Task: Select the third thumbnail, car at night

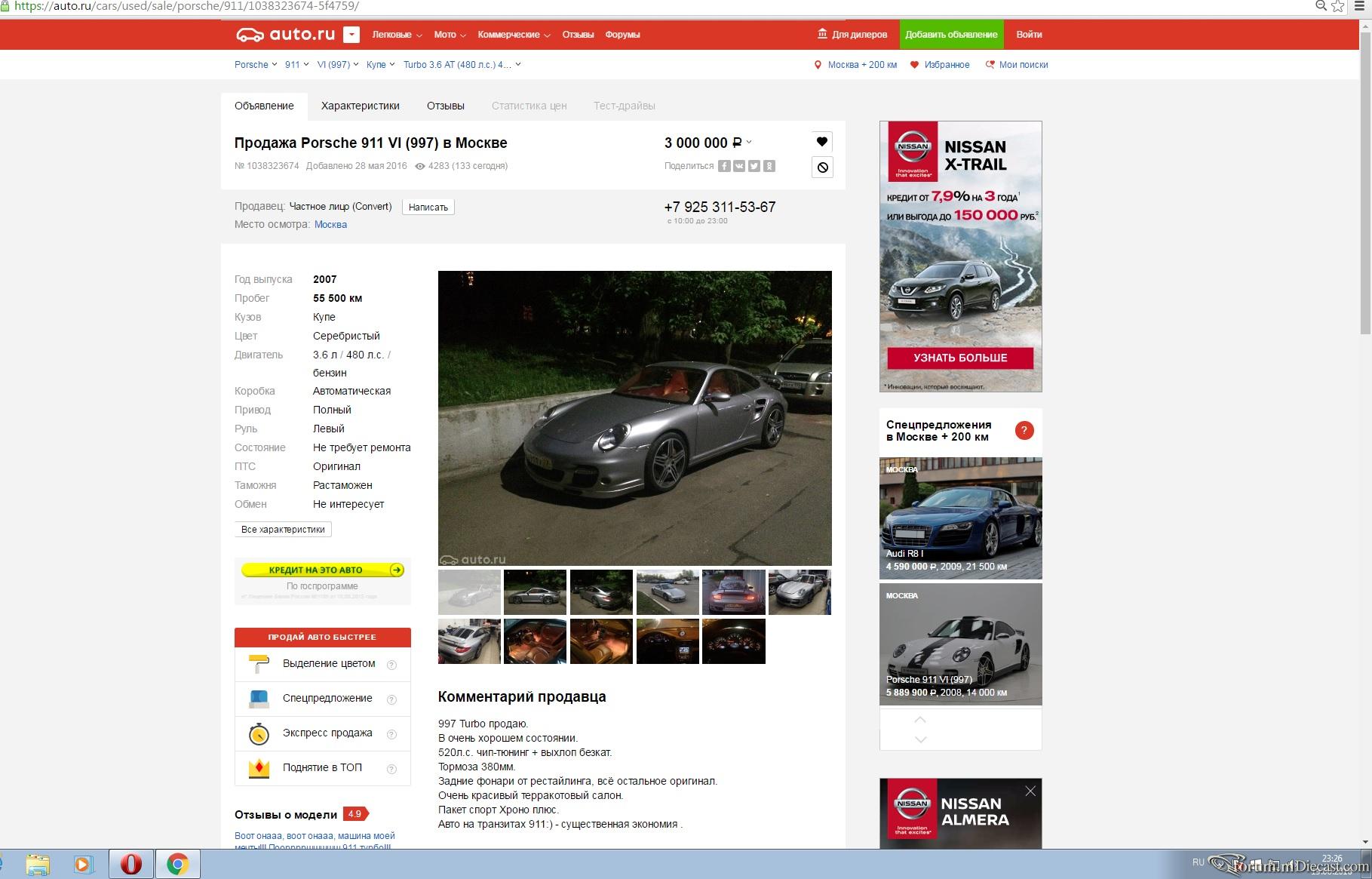Action: click(601, 592)
